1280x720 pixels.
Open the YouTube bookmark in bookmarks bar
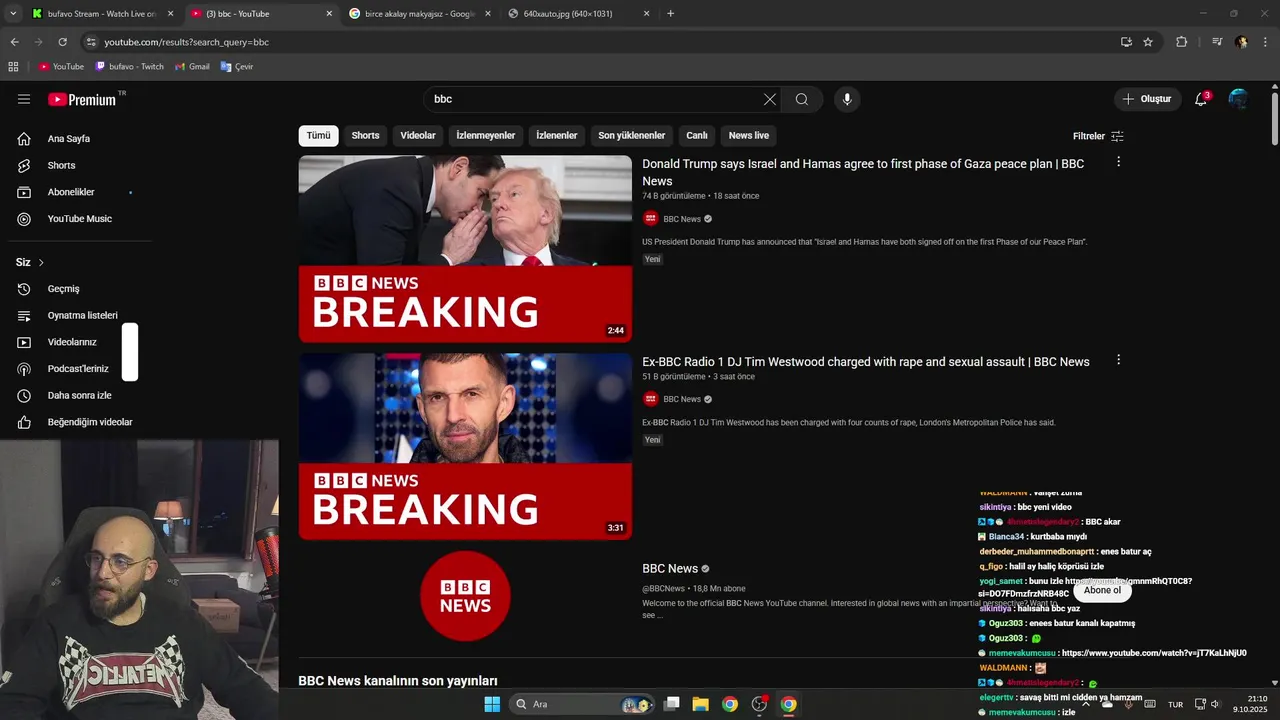pos(61,67)
